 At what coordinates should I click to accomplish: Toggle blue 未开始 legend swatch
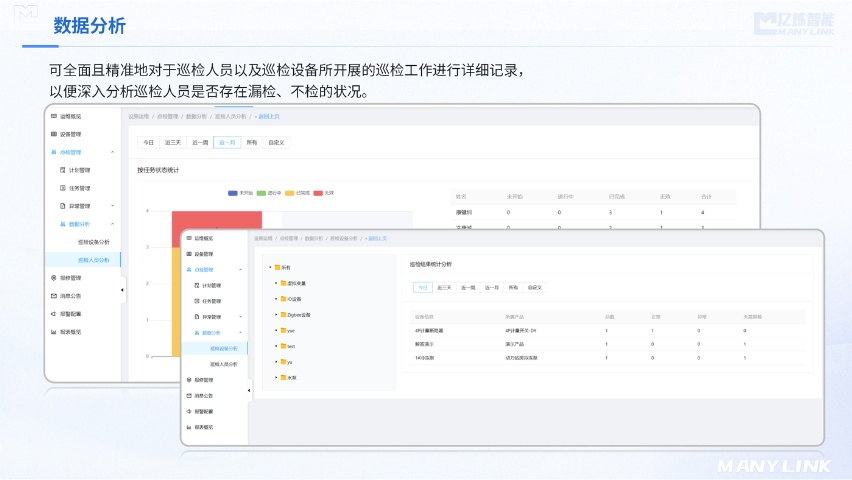pyautogui.click(x=233, y=193)
